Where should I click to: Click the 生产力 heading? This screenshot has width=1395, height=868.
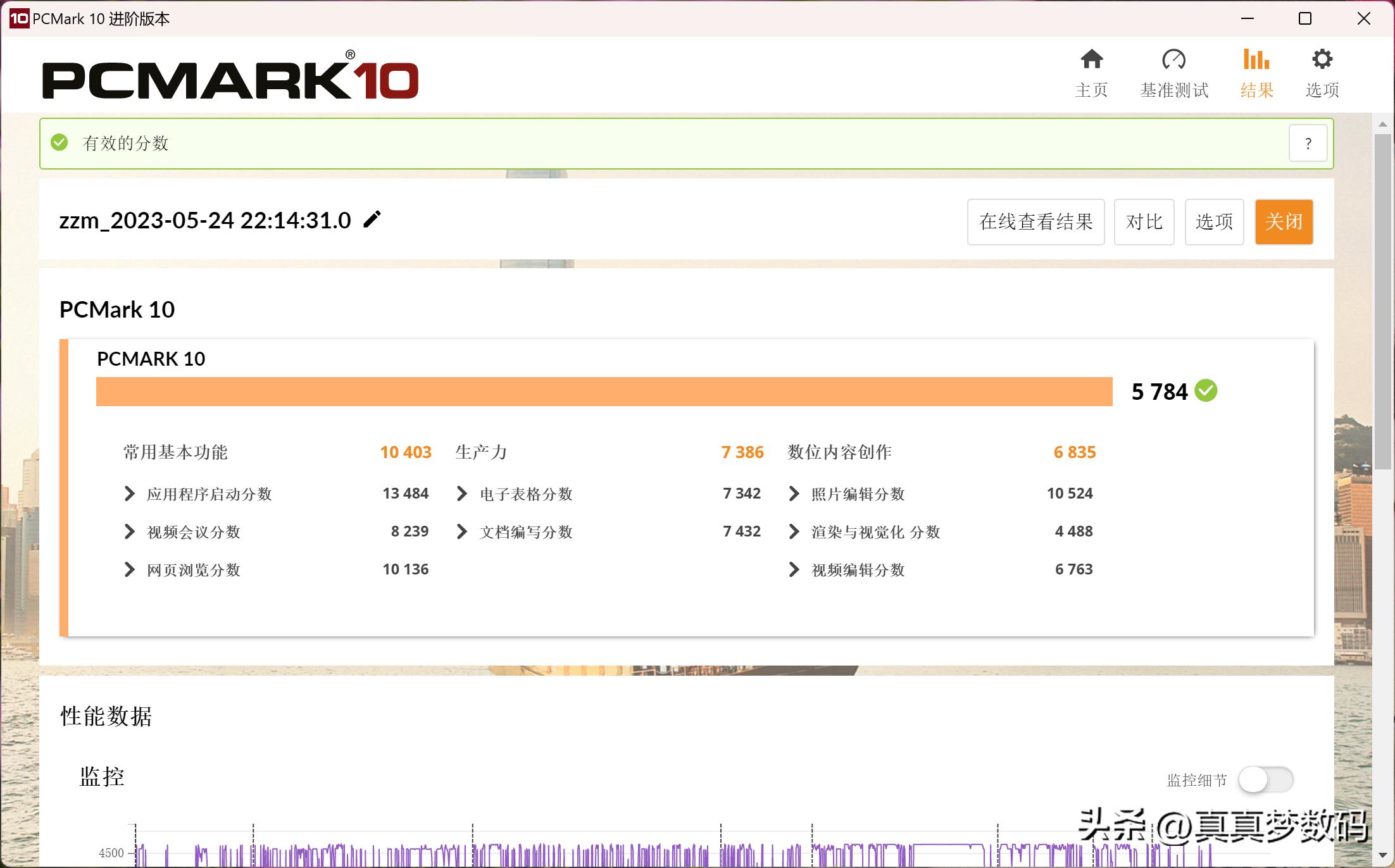481,452
